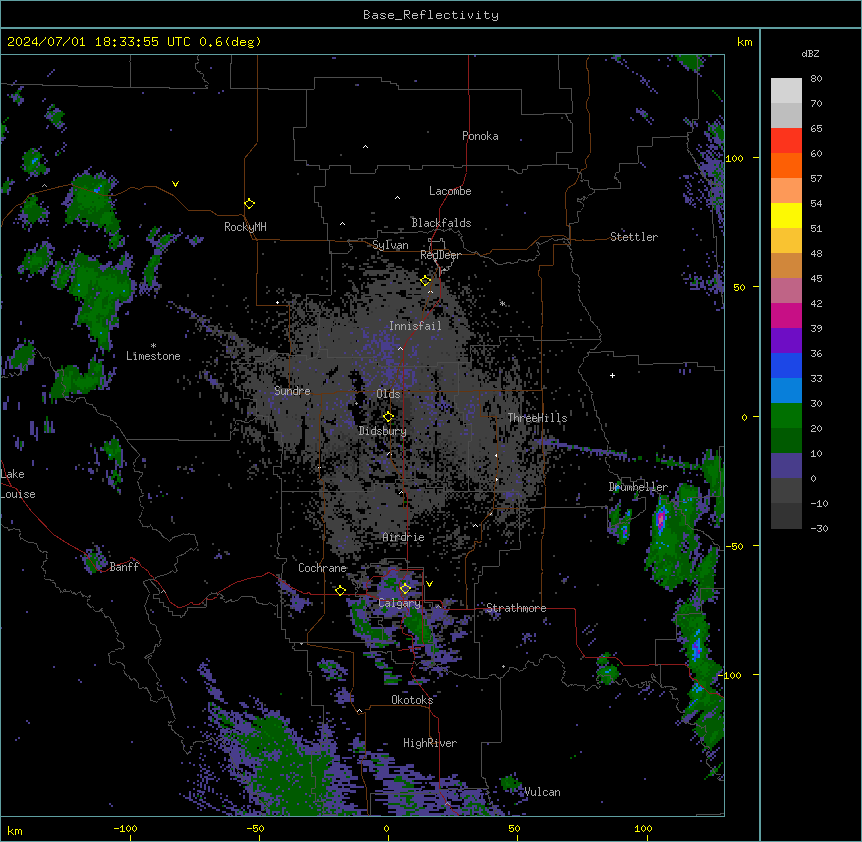The height and width of the screenshot is (842, 862).
Task: Click the RedDeer city label
Action: 440,255
